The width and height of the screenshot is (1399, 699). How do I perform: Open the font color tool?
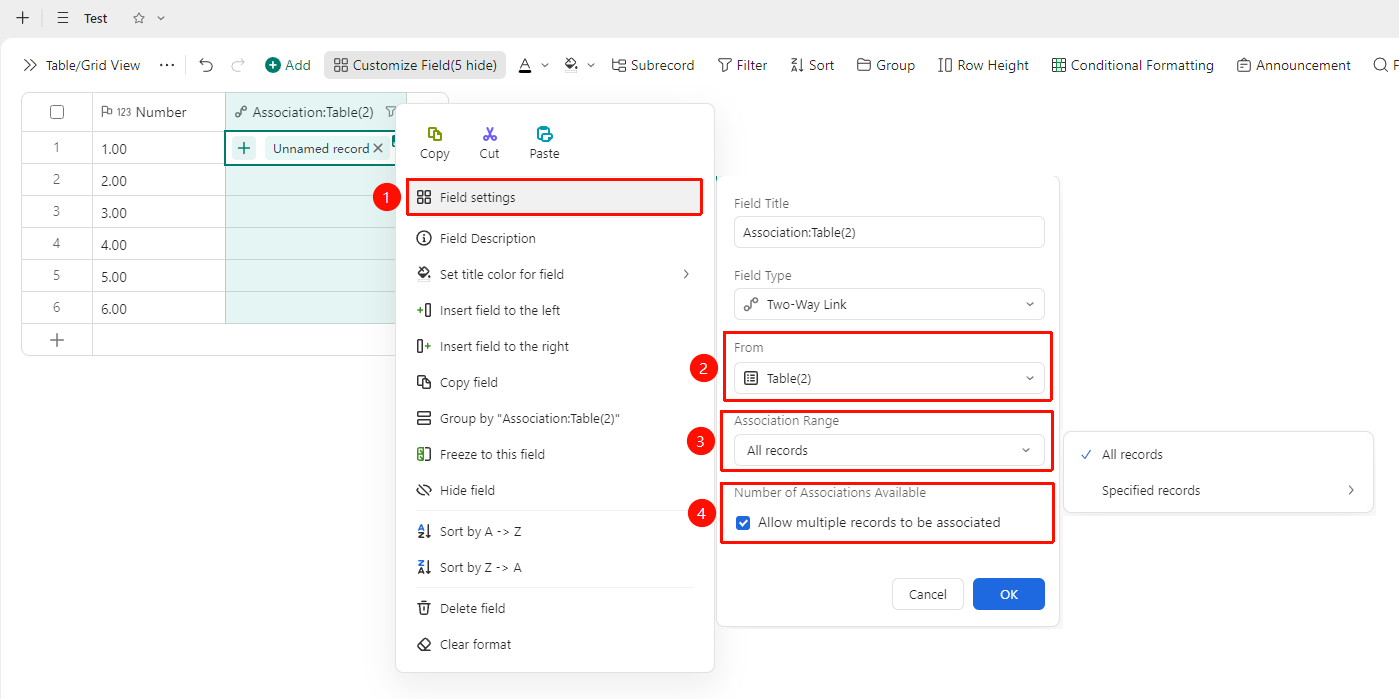(x=526, y=65)
